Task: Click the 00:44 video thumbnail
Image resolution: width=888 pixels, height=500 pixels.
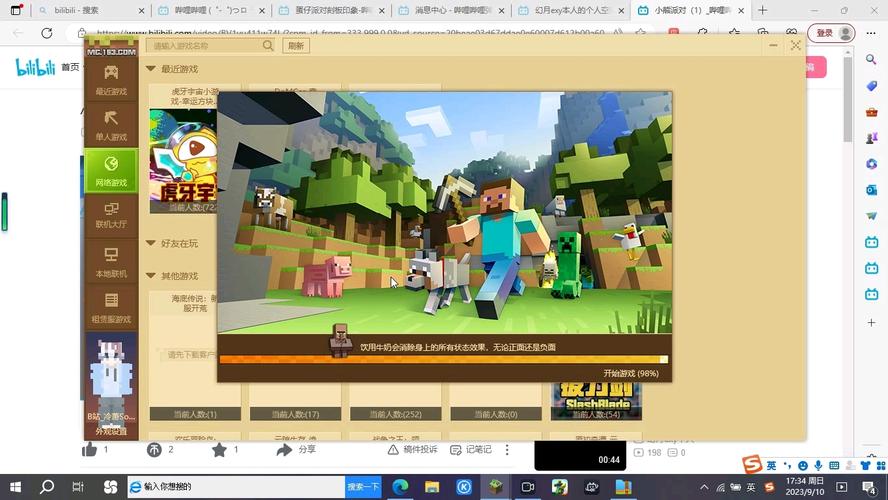Action: 580,456
